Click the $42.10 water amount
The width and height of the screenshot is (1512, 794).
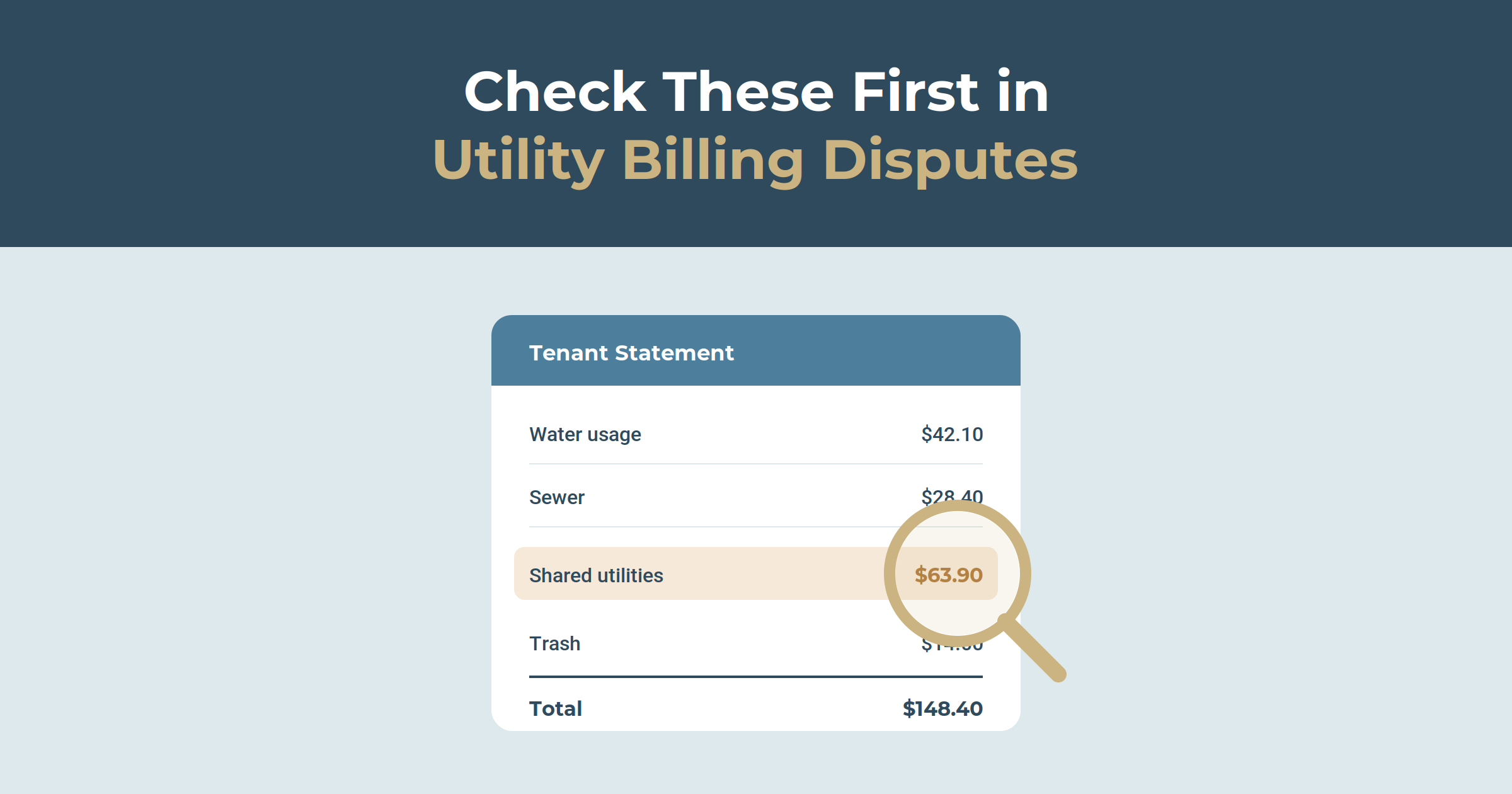[x=952, y=434]
